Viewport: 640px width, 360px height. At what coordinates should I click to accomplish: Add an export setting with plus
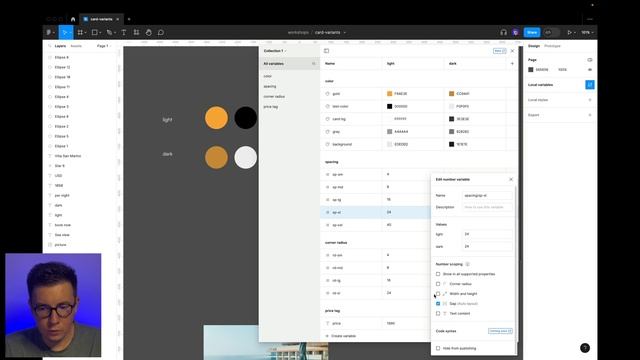[x=590, y=115]
